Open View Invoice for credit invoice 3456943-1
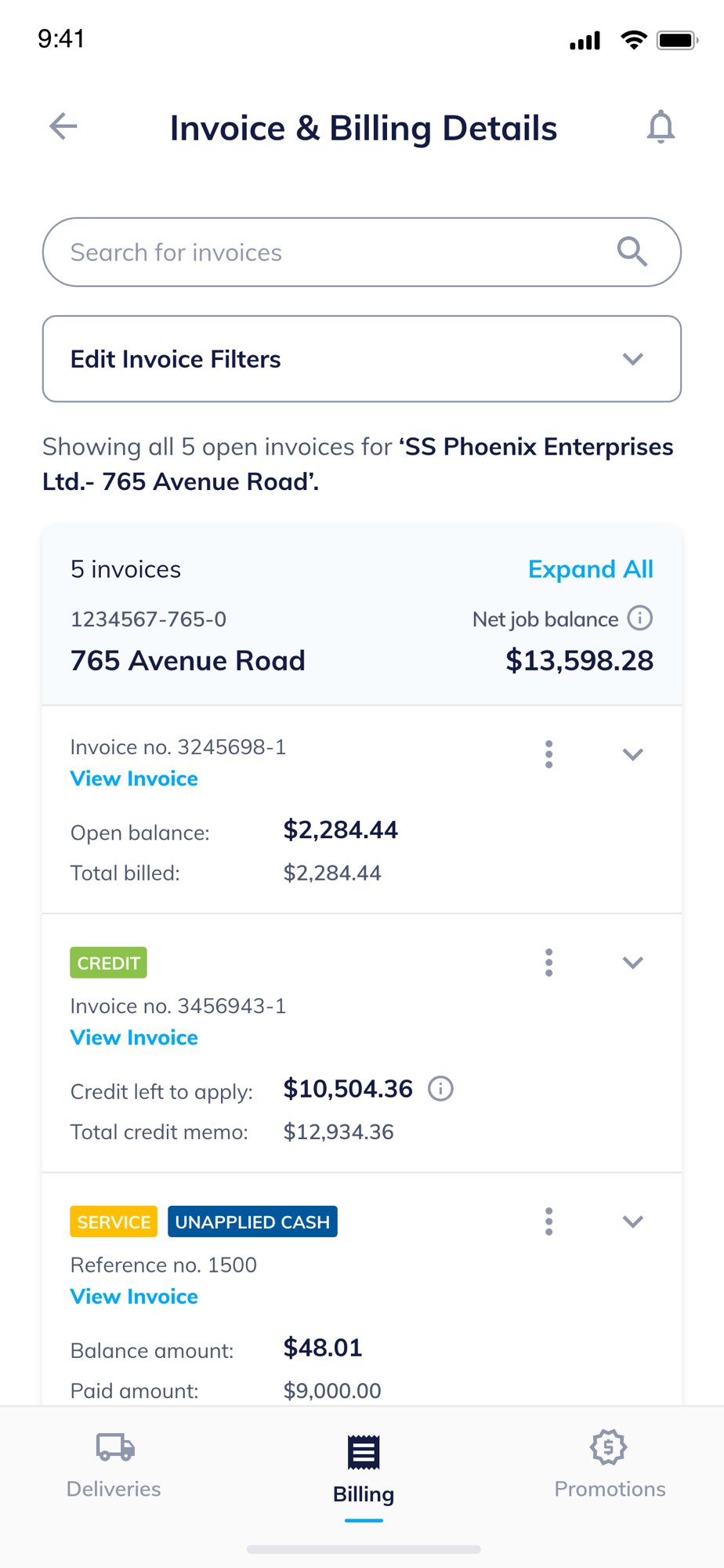Viewport: 724px width, 1568px height. coord(134,1037)
